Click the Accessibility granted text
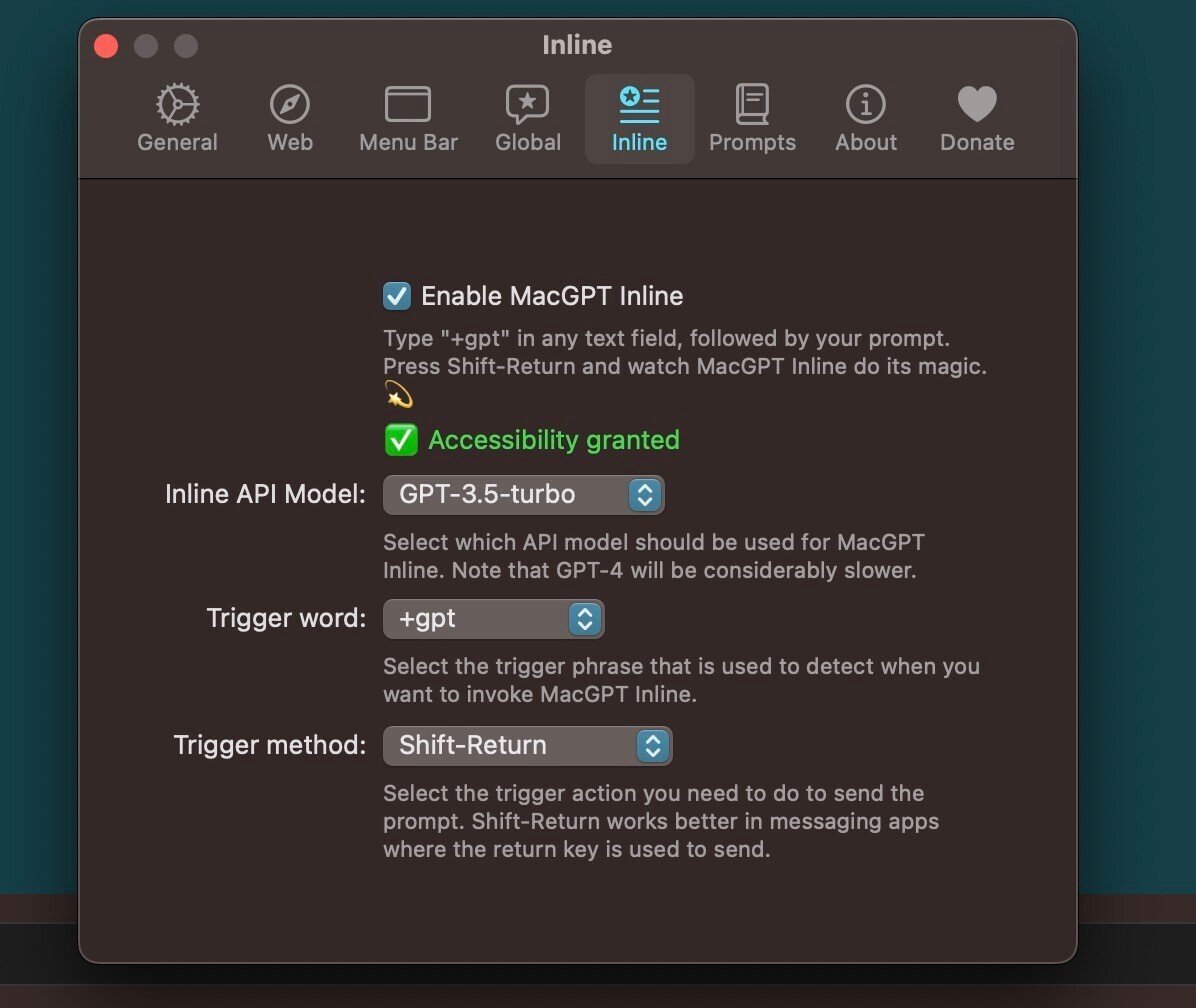The image size is (1196, 1008). tap(554, 440)
